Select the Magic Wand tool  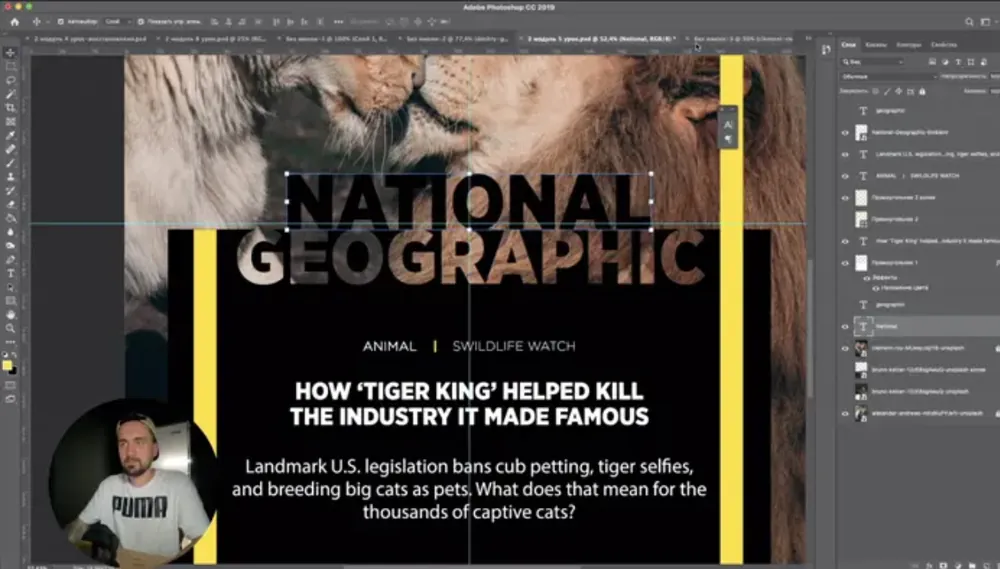point(10,94)
